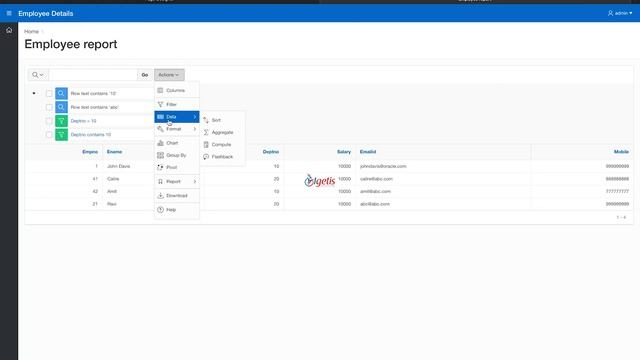Screen dimensions: 640x360
Task: Open the 'Deptno contains 10' filter link
Action: point(91,134)
